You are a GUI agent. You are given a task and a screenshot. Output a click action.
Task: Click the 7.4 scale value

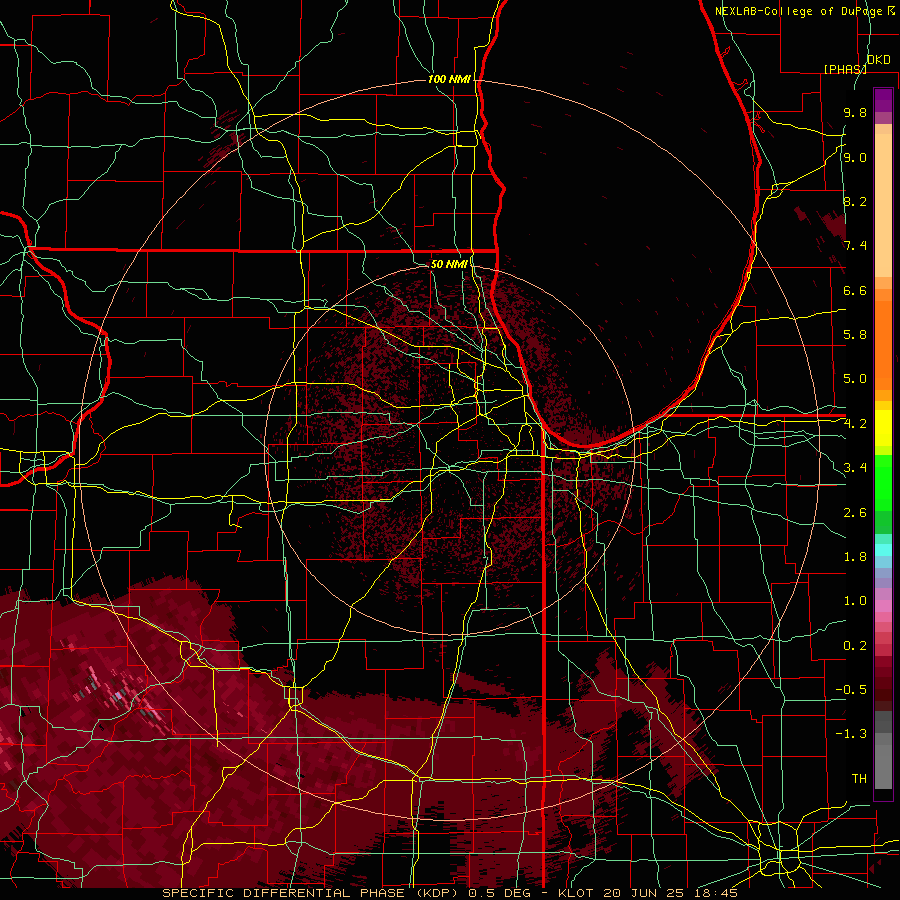855,246
